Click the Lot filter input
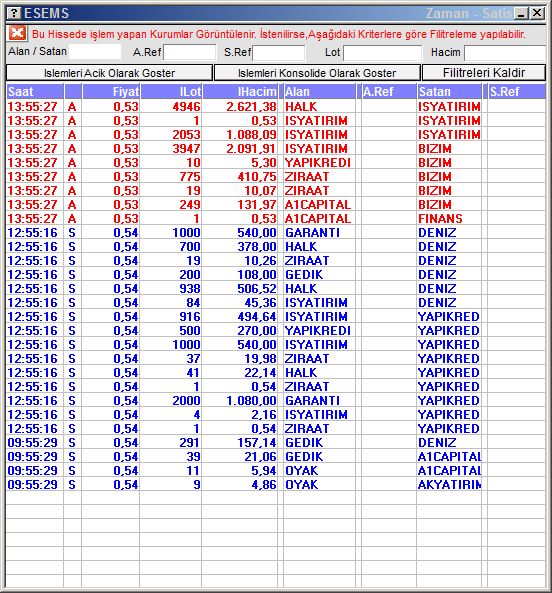This screenshot has width=552, height=593. 382,53
